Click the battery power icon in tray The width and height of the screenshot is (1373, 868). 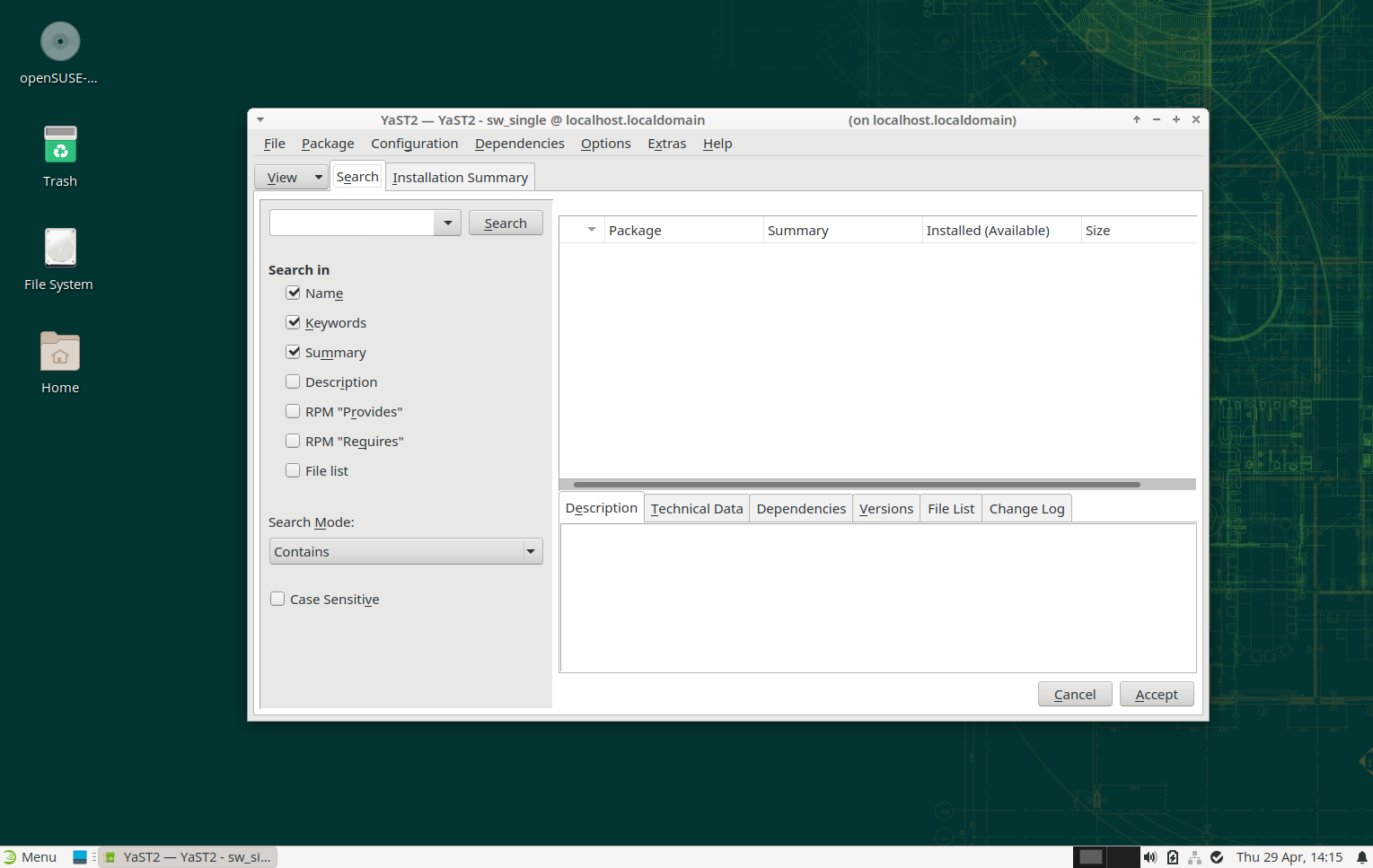(1173, 857)
